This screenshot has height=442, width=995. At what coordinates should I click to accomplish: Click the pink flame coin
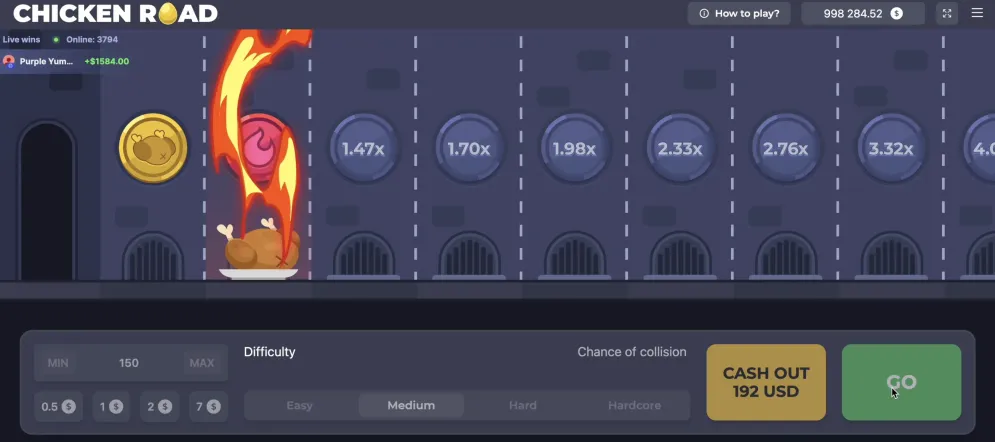click(260, 147)
